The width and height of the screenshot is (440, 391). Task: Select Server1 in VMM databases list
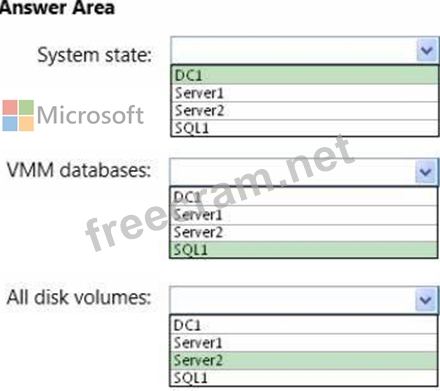[x=304, y=215]
